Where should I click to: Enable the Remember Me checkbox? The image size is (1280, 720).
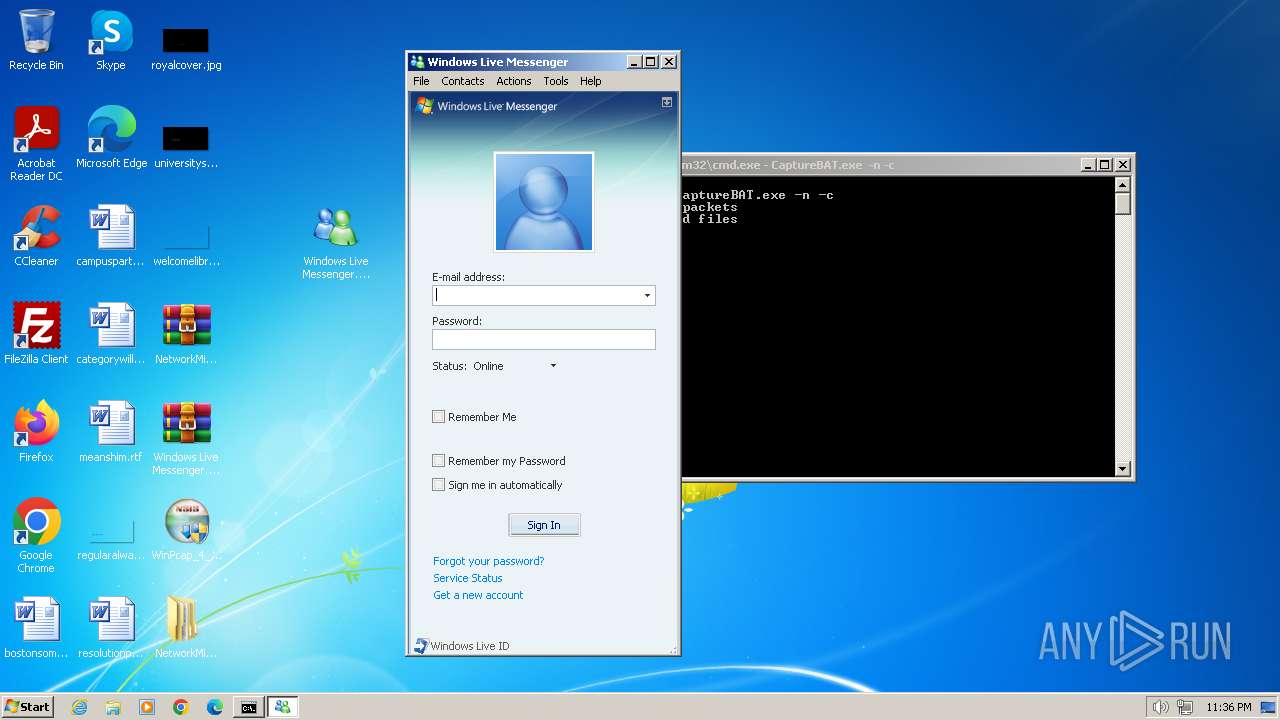pyautogui.click(x=438, y=417)
